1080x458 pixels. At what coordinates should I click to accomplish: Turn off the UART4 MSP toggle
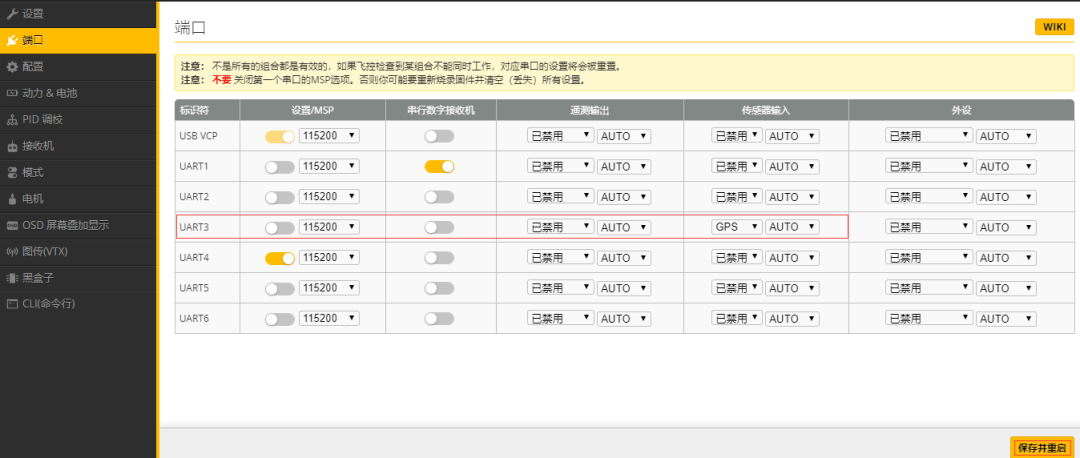point(279,258)
